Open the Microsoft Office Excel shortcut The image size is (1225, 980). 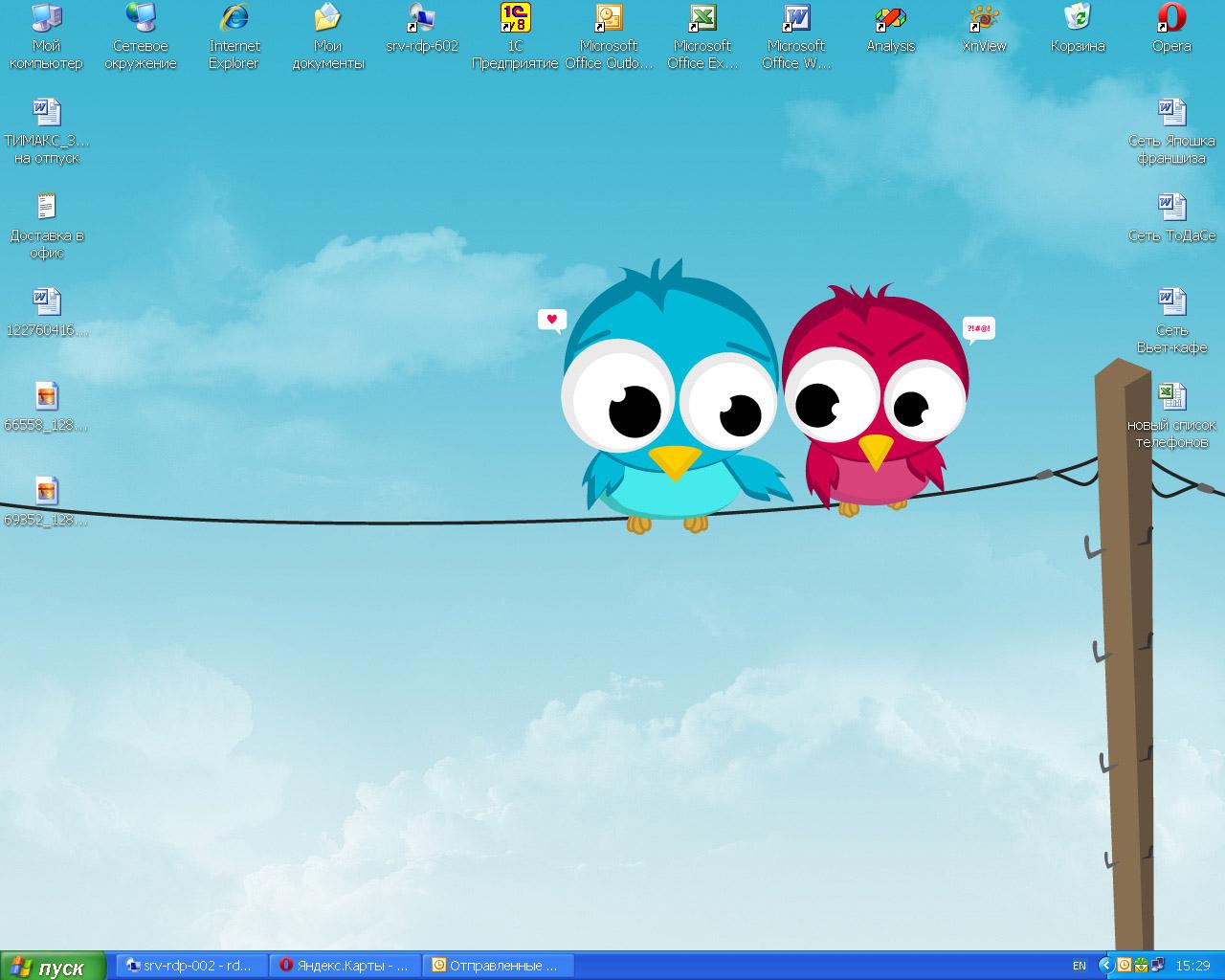(702, 19)
